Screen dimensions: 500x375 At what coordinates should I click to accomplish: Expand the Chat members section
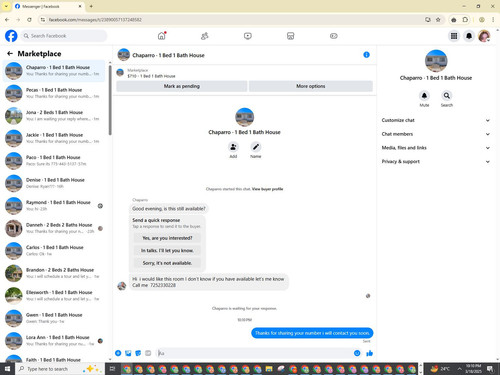[435, 134]
